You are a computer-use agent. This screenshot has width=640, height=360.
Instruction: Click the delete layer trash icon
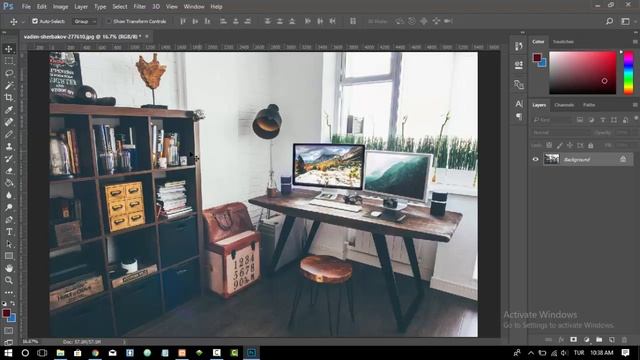tap(624, 340)
